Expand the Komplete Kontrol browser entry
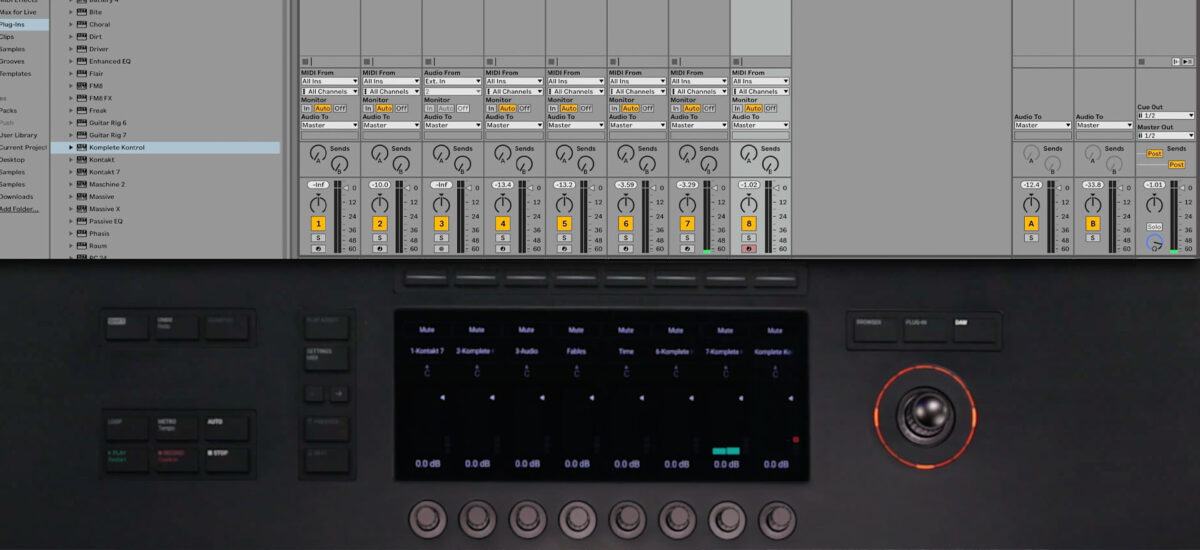Image resolution: width=1200 pixels, height=550 pixels. point(71,147)
